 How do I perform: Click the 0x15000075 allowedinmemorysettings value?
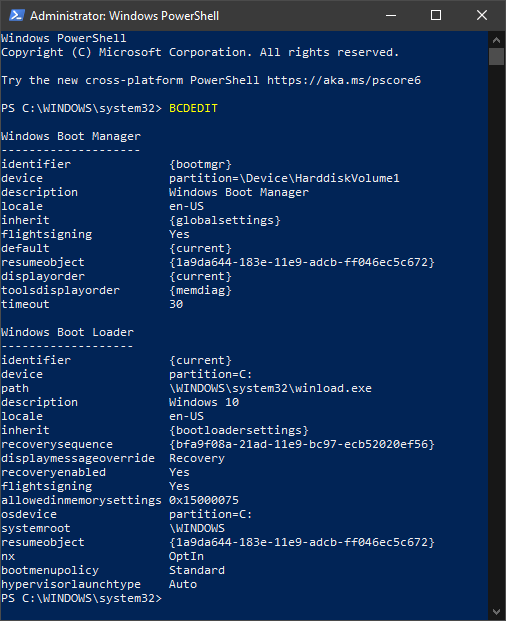(x=204, y=500)
